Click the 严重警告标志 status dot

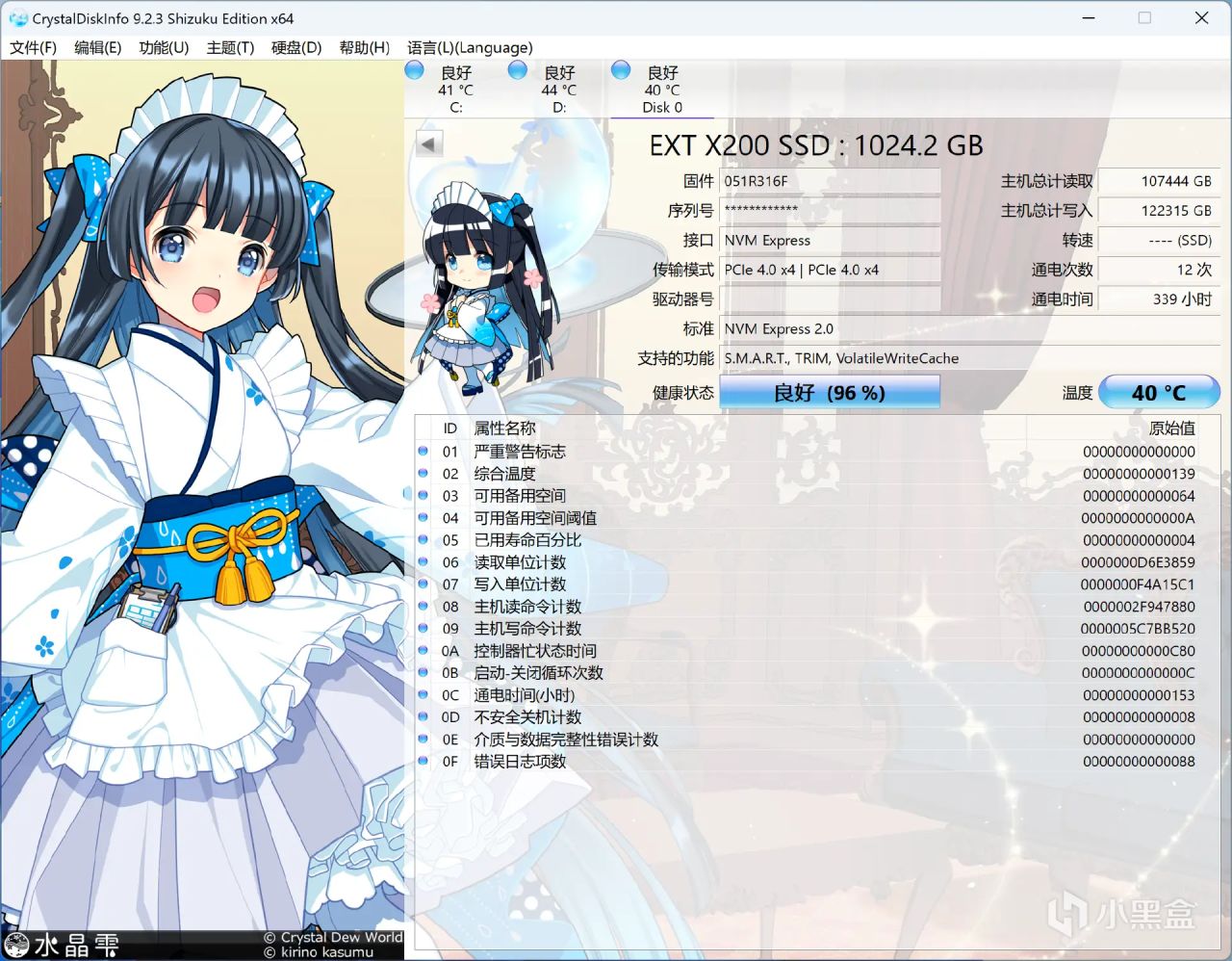(x=423, y=451)
